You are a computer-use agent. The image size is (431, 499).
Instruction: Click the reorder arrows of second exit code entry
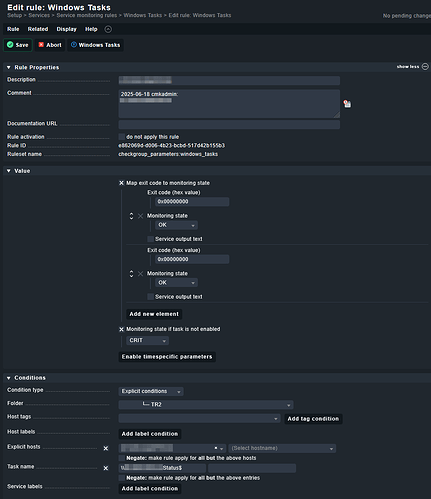click(131, 274)
